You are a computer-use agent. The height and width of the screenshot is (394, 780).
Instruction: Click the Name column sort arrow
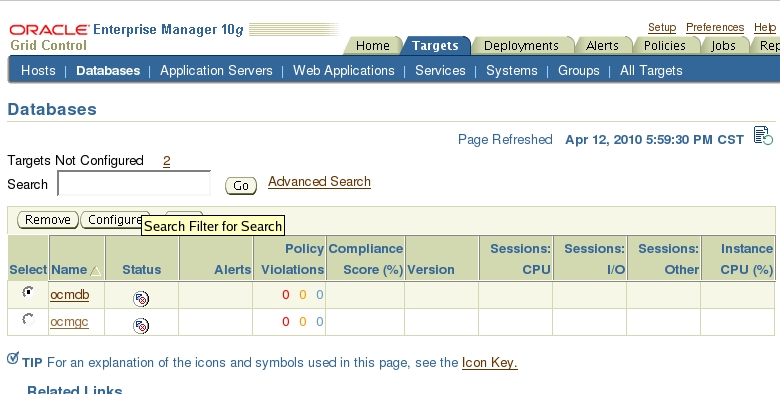click(96, 271)
